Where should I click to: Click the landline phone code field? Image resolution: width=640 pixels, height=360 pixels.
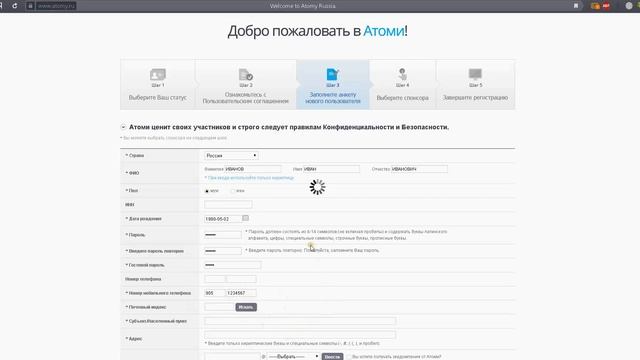[215, 279]
